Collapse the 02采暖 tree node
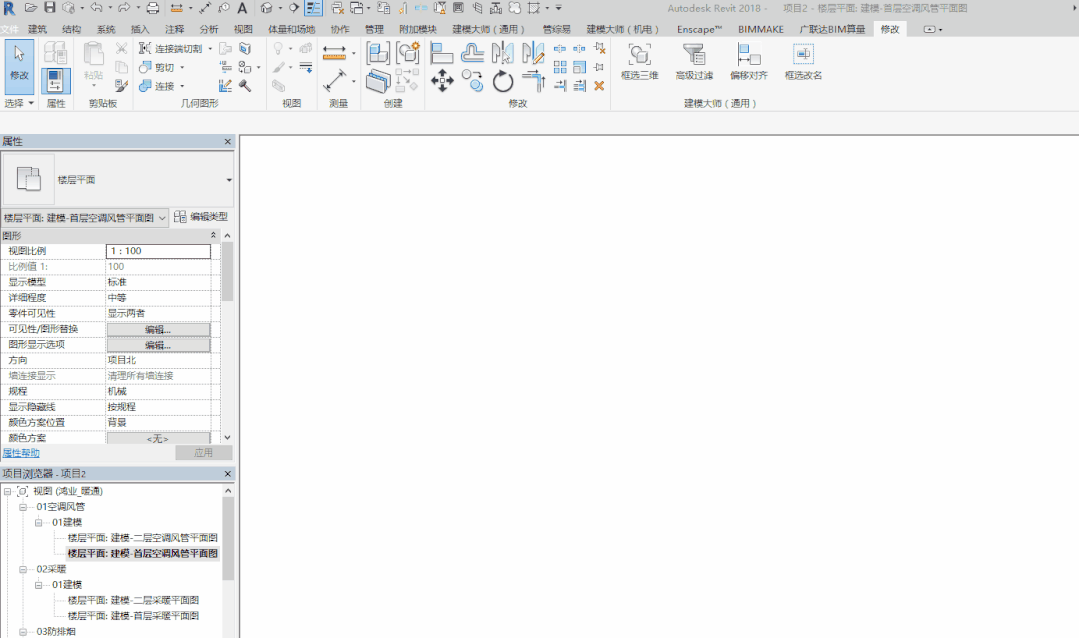1079x638 pixels. point(23,569)
